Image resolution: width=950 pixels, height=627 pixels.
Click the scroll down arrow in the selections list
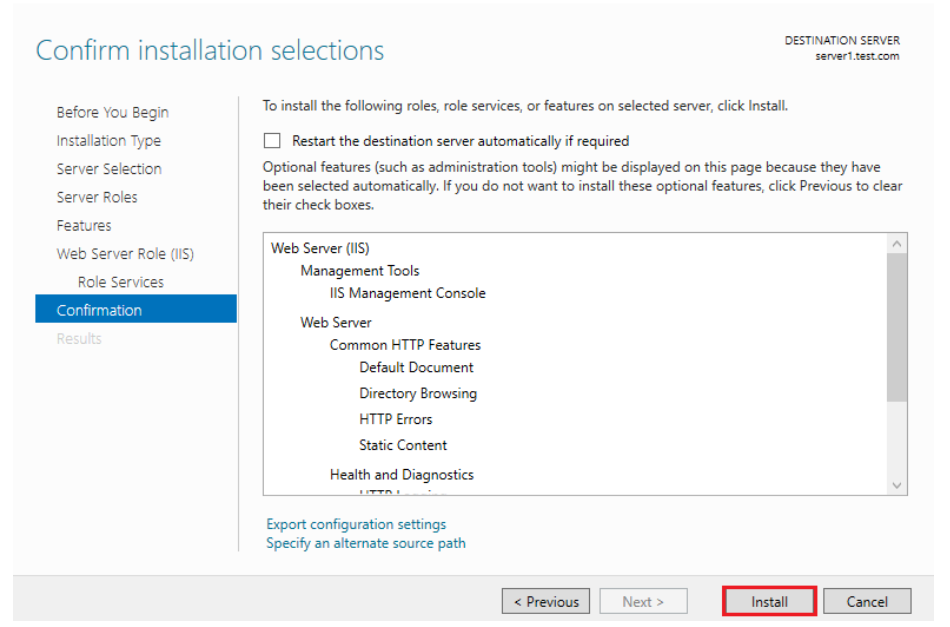[896, 485]
